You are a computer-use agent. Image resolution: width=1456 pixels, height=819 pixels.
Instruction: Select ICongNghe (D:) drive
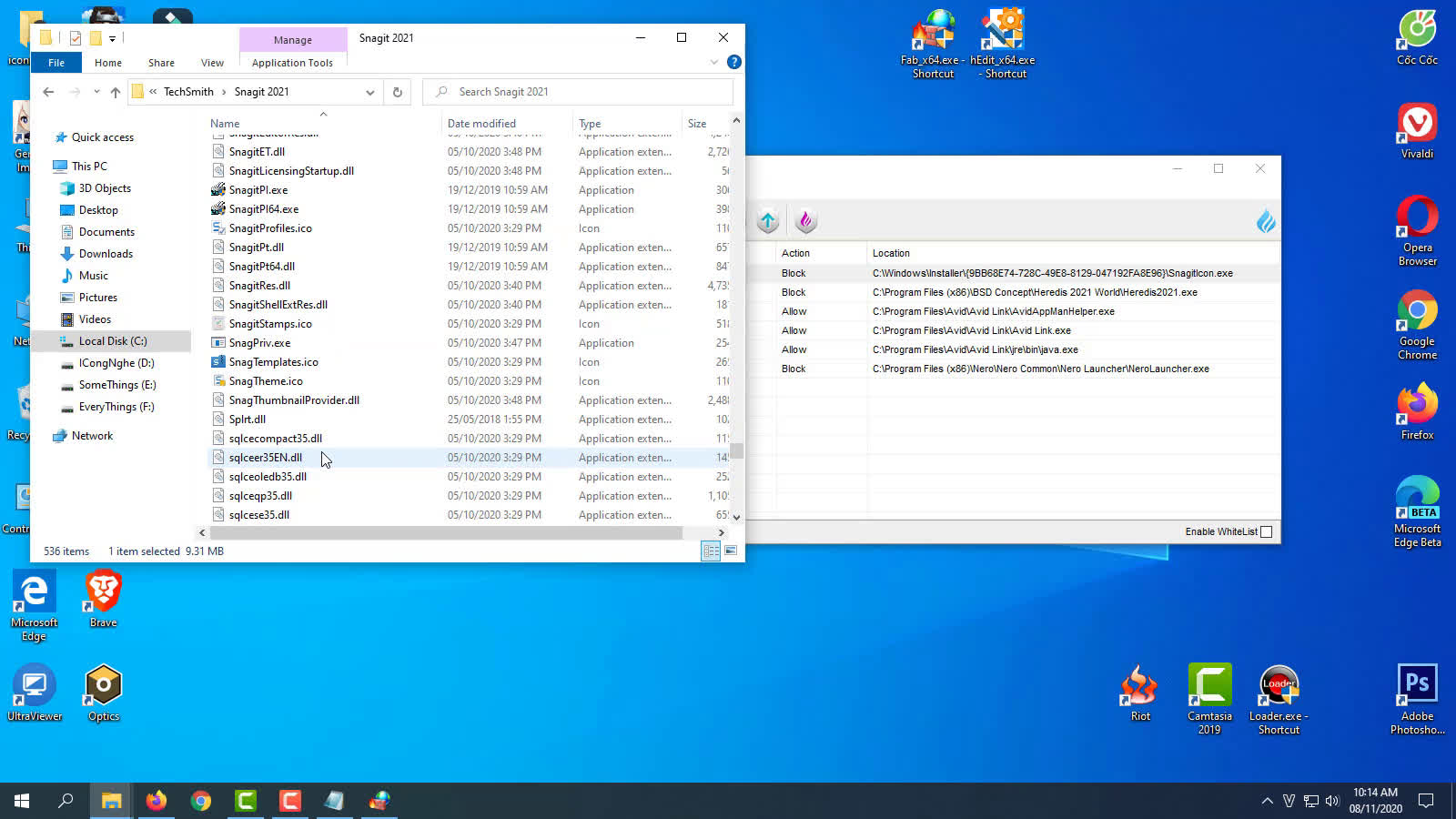pyautogui.click(x=116, y=363)
